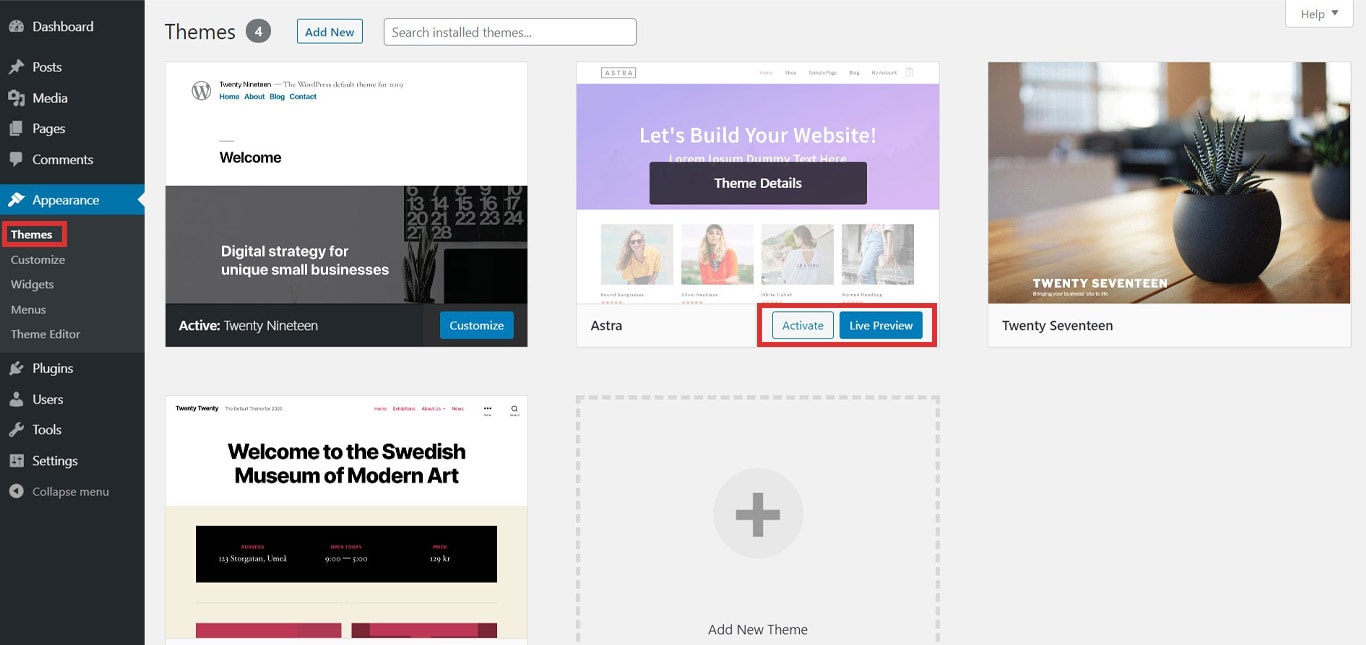
Task: Click the Themes page heading
Action: pyautogui.click(x=200, y=32)
